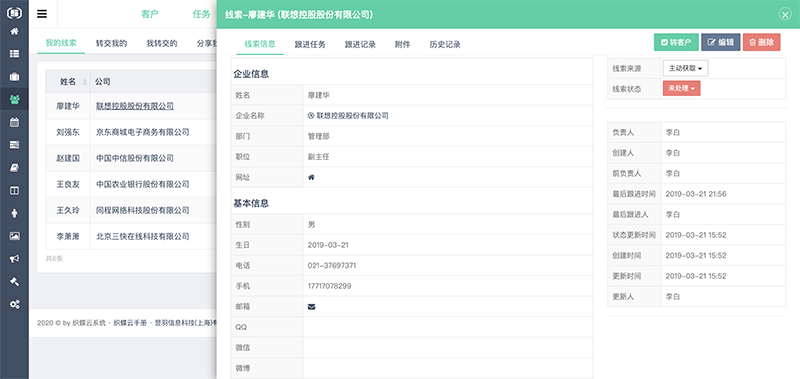
Task: Switch to the 线索信息 tab
Action: point(260,44)
